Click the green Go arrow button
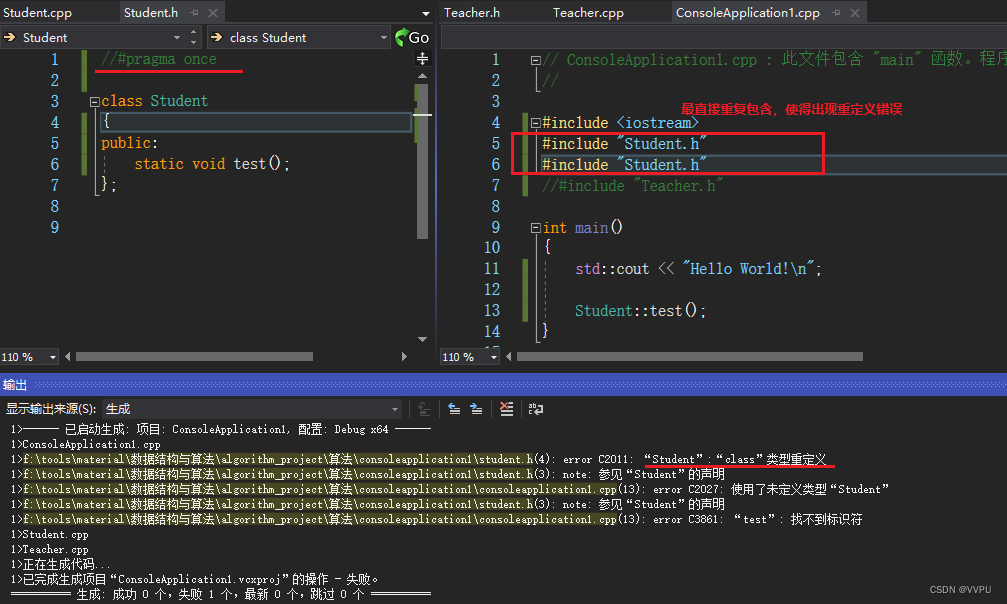The height and width of the screenshot is (604, 1007). [x=412, y=37]
